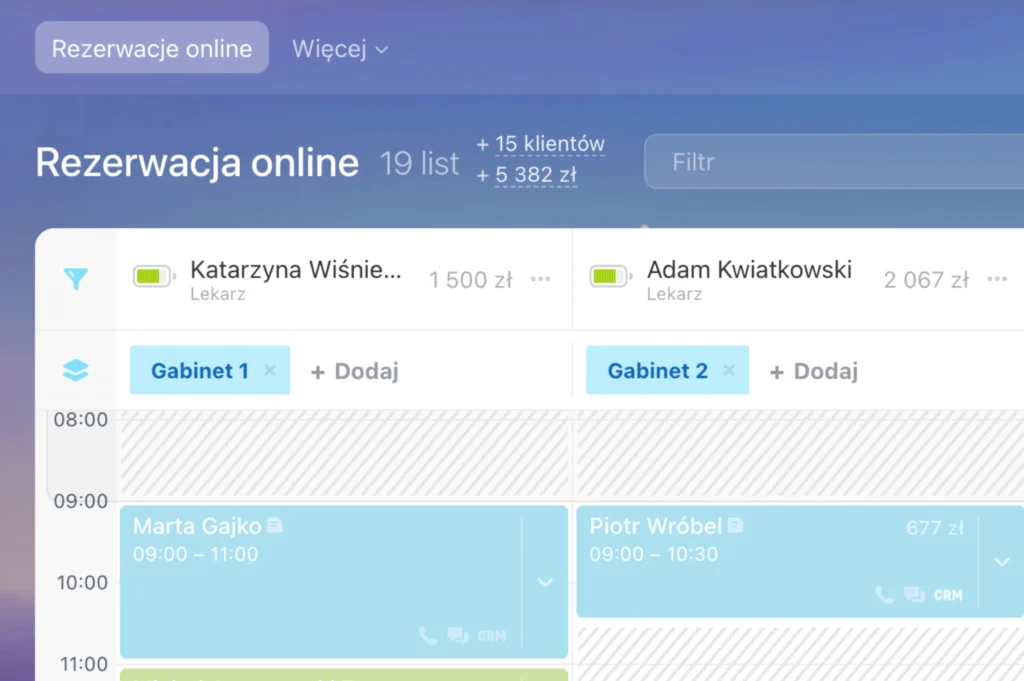Click the layers stack icon
The image size is (1024, 681).
click(76, 370)
